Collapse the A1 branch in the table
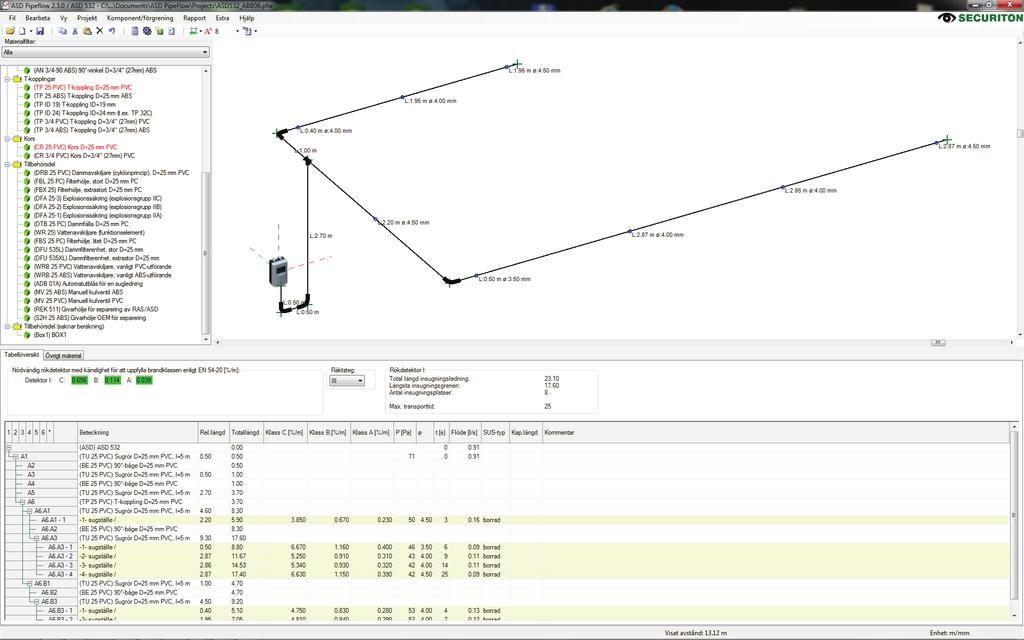 pyautogui.click(x=16, y=456)
